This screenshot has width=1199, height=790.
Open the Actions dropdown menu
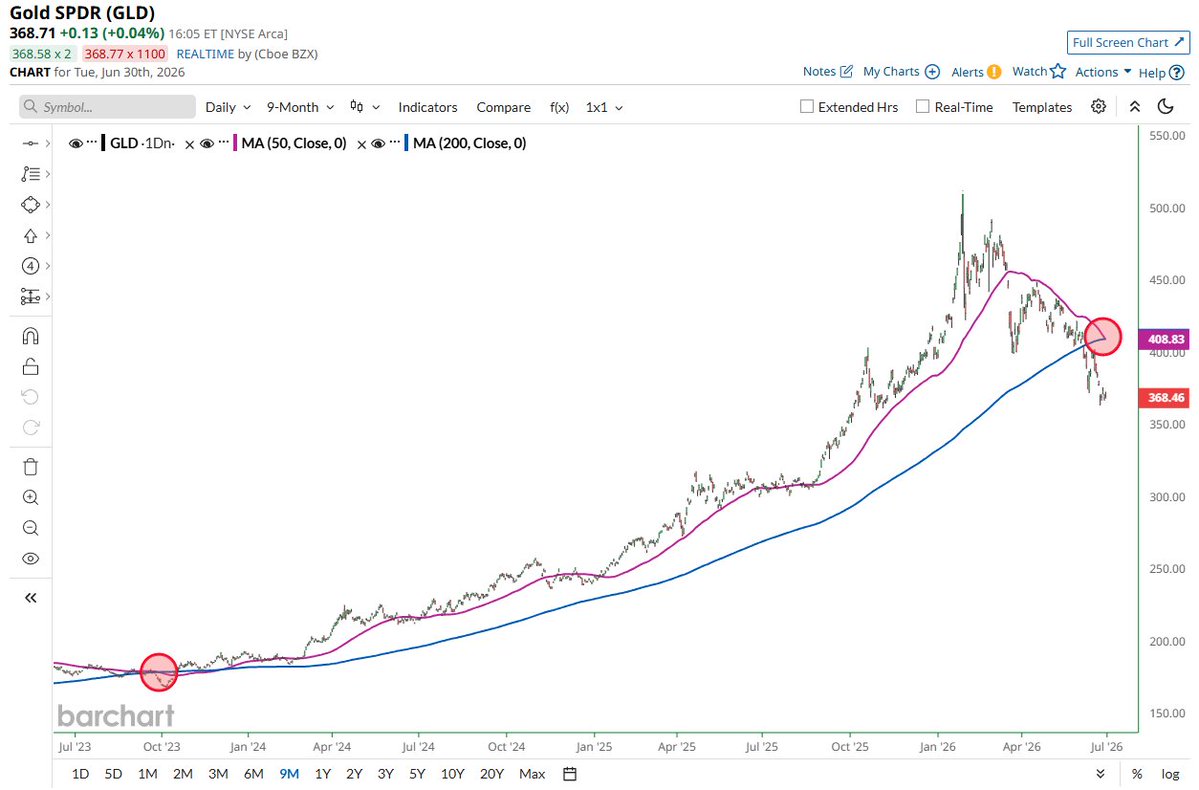(x=1103, y=72)
